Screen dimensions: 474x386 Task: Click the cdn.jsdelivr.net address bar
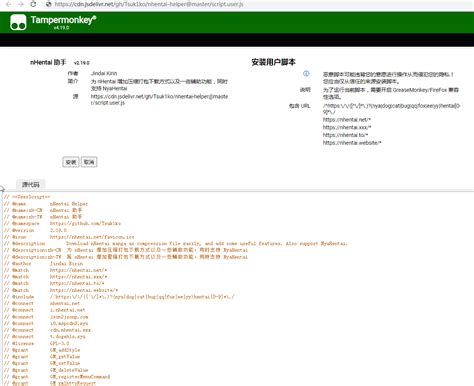149,4
